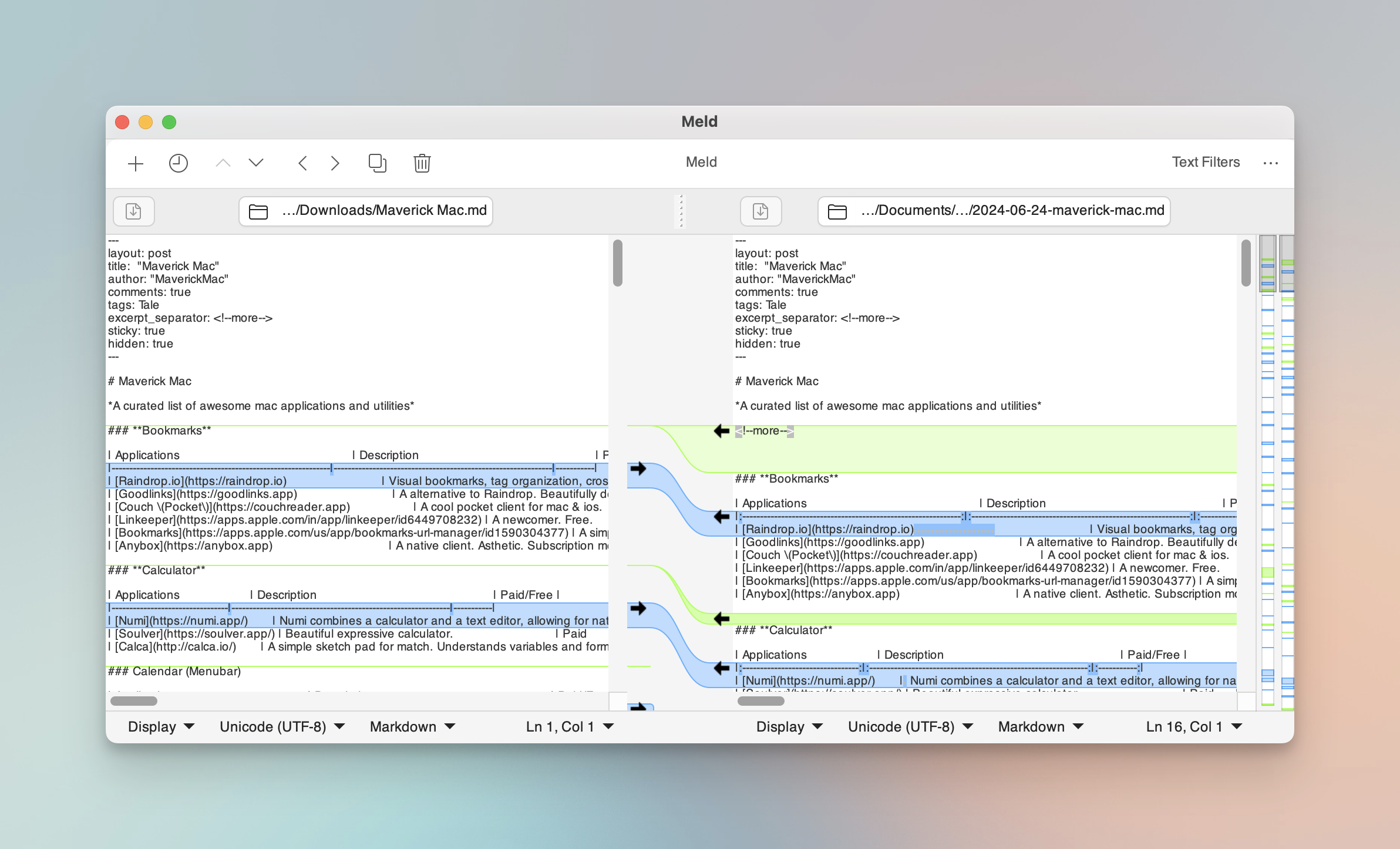Click '[Linkeeper]' row in right pane

[977, 568]
